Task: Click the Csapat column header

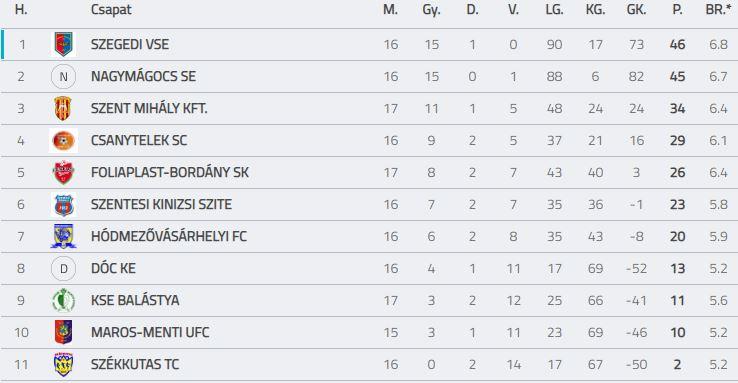Action: click(111, 10)
